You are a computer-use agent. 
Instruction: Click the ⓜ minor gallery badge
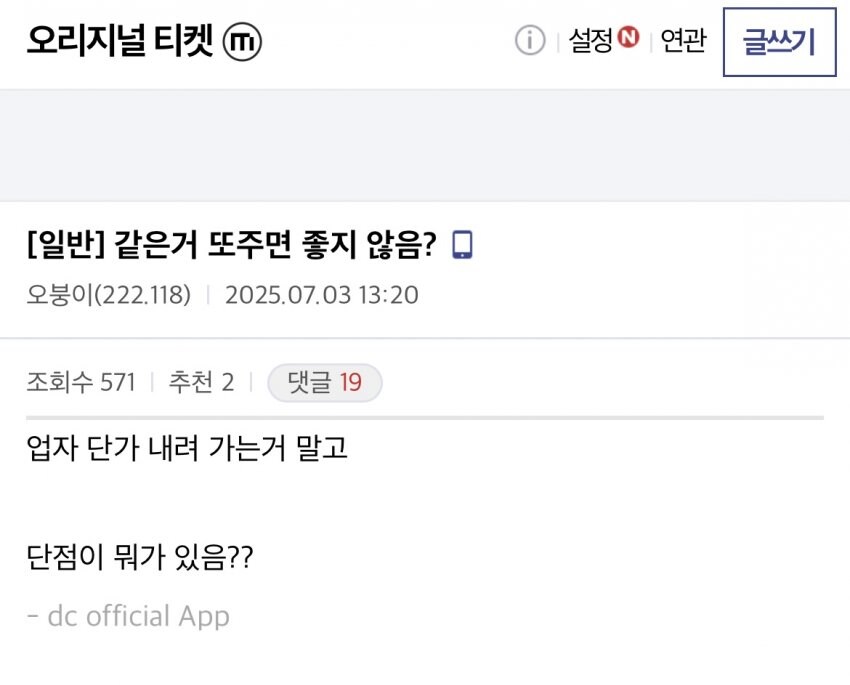tap(245, 42)
